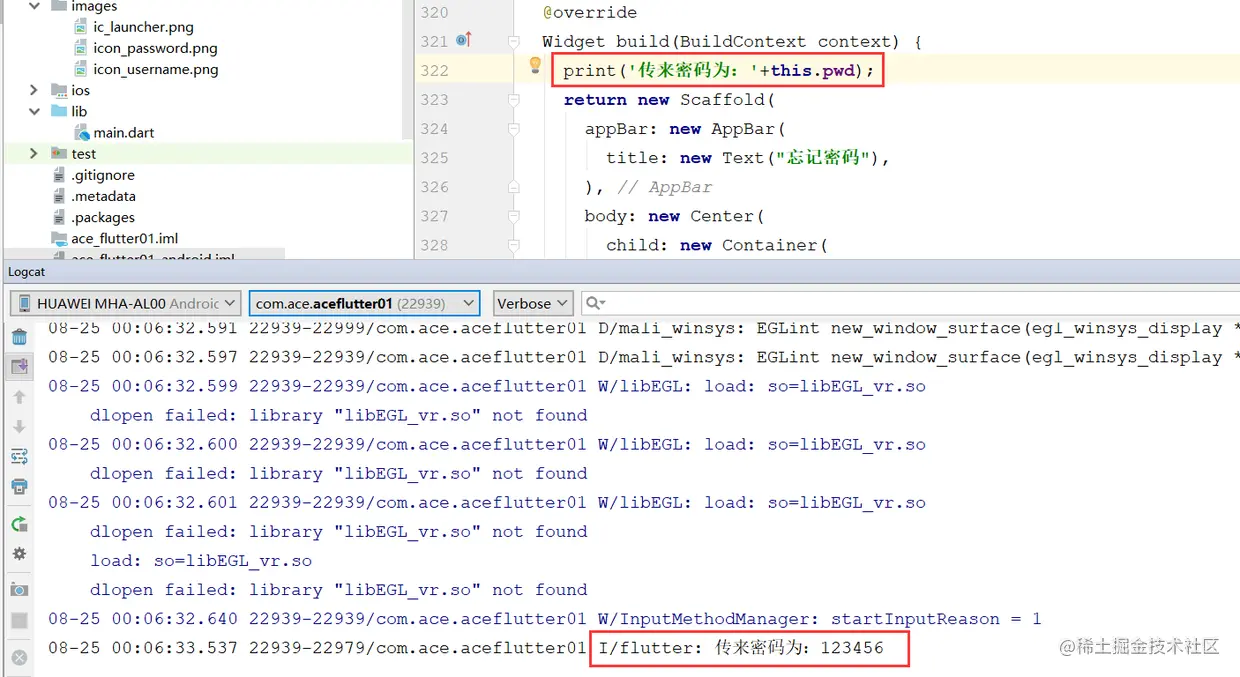Open main.dart file

(x=124, y=132)
